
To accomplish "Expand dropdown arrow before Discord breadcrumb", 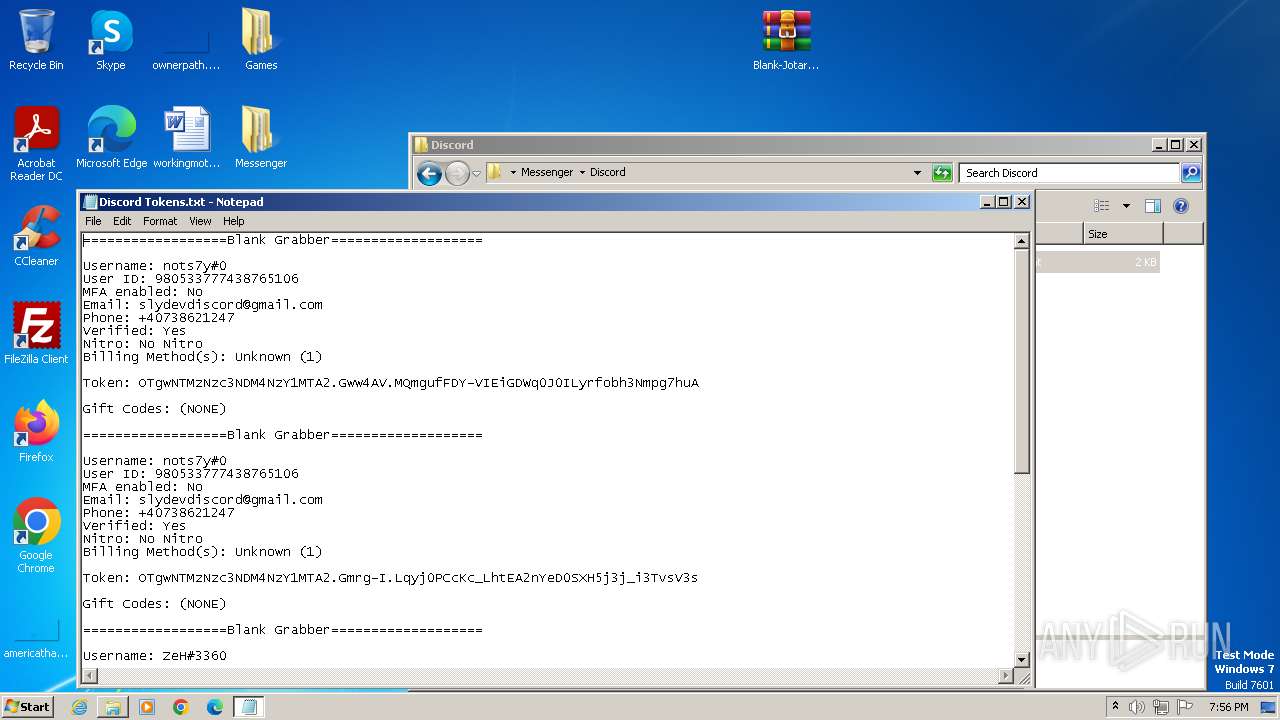I will coord(582,173).
